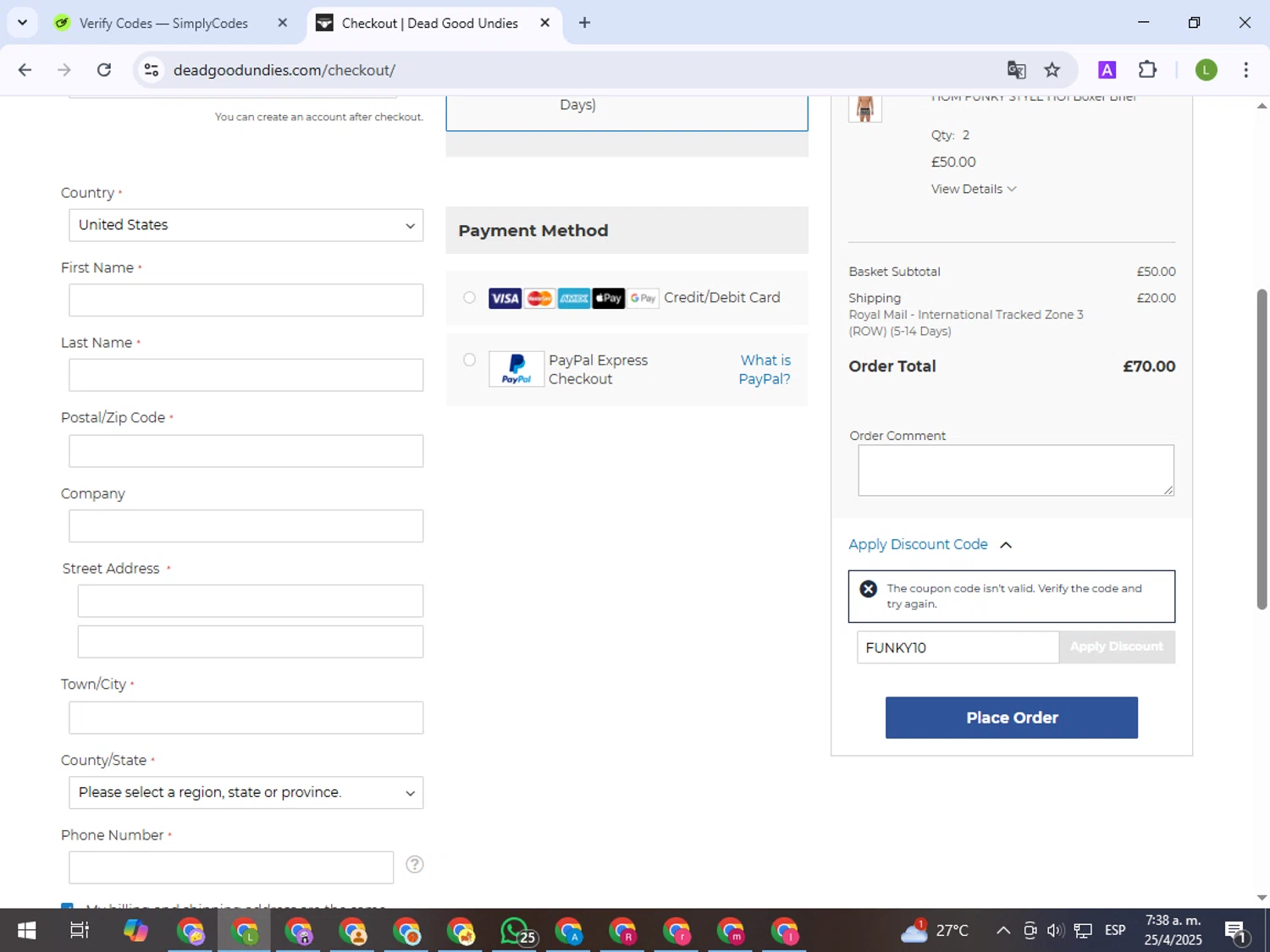Open the purple A extension icon
The image size is (1270, 952).
[x=1107, y=70]
